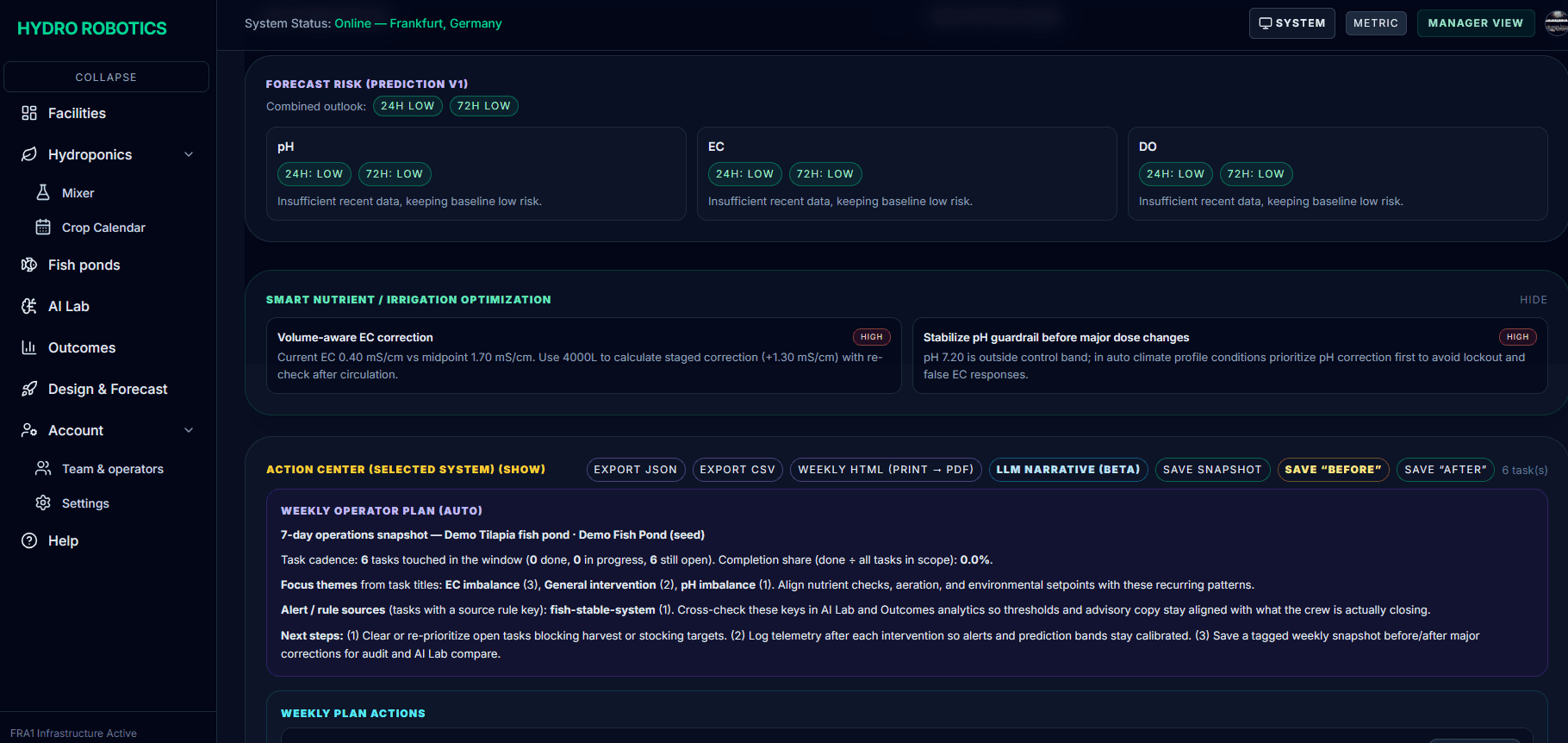The width and height of the screenshot is (1568, 743).
Task: Click the Hydroponics leaf icon
Action: pyautogui.click(x=29, y=154)
